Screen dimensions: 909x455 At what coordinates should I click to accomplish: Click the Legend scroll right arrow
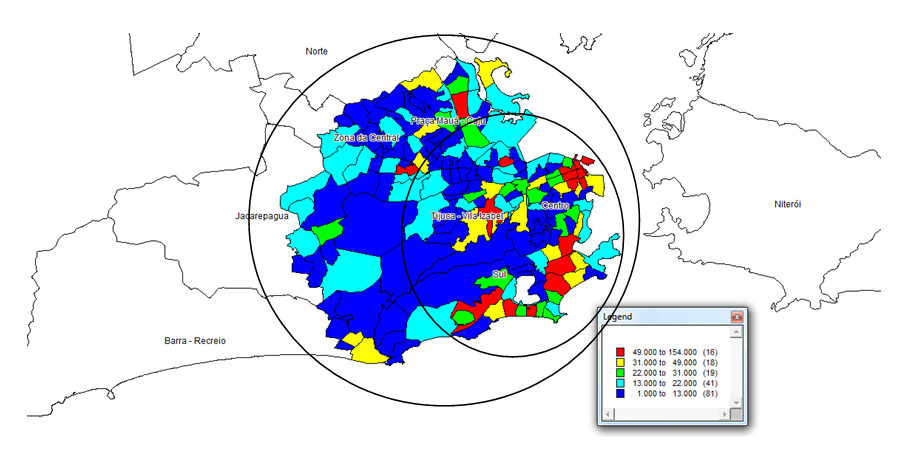pyautogui.click(x=726, y=415)
